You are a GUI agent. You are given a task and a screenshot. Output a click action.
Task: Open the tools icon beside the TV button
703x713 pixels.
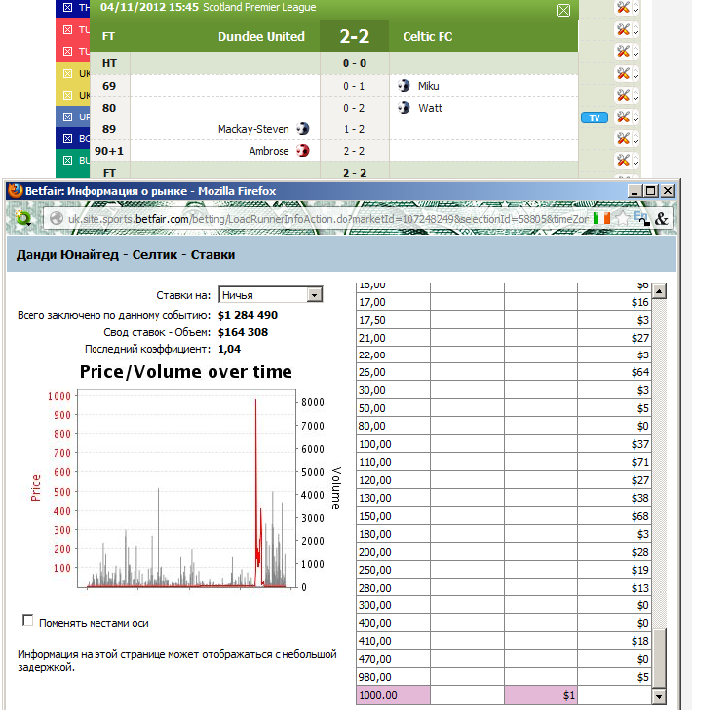(x=623, y=117)
